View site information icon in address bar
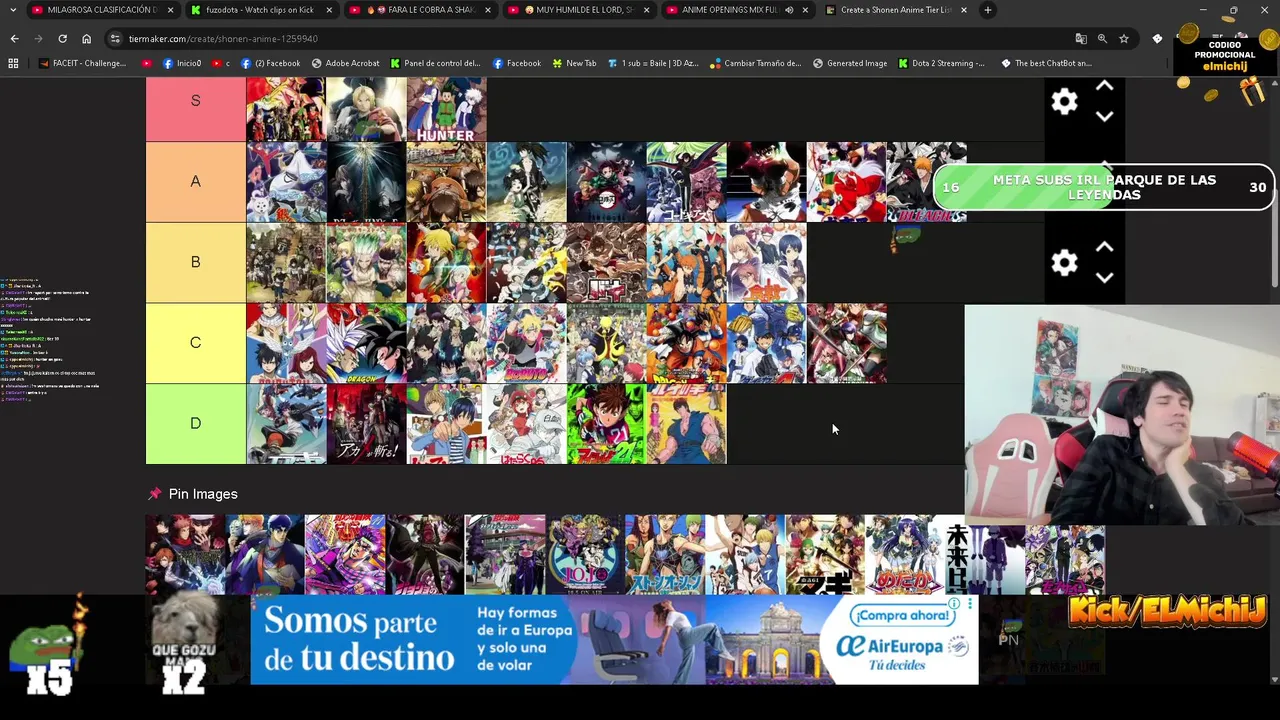This screenshot has height=720, width=1280. click(x=115, y=38)
